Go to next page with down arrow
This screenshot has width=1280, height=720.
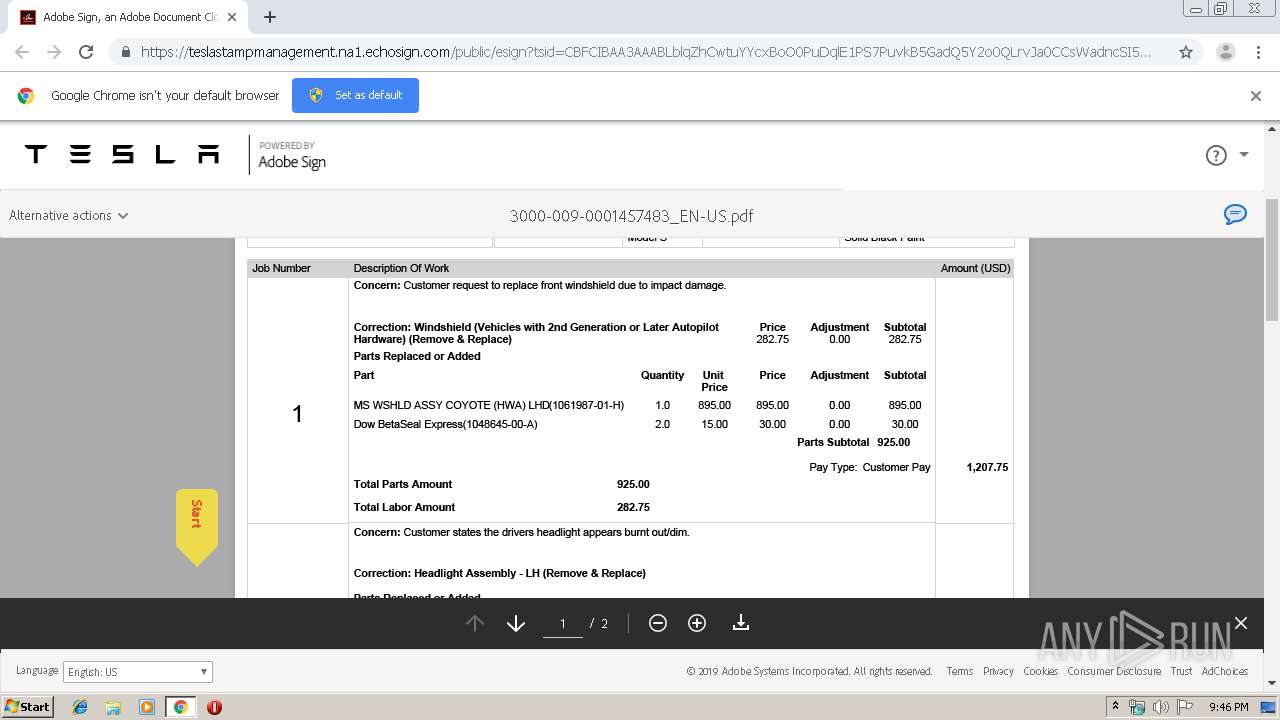click(x=516, y=623)
